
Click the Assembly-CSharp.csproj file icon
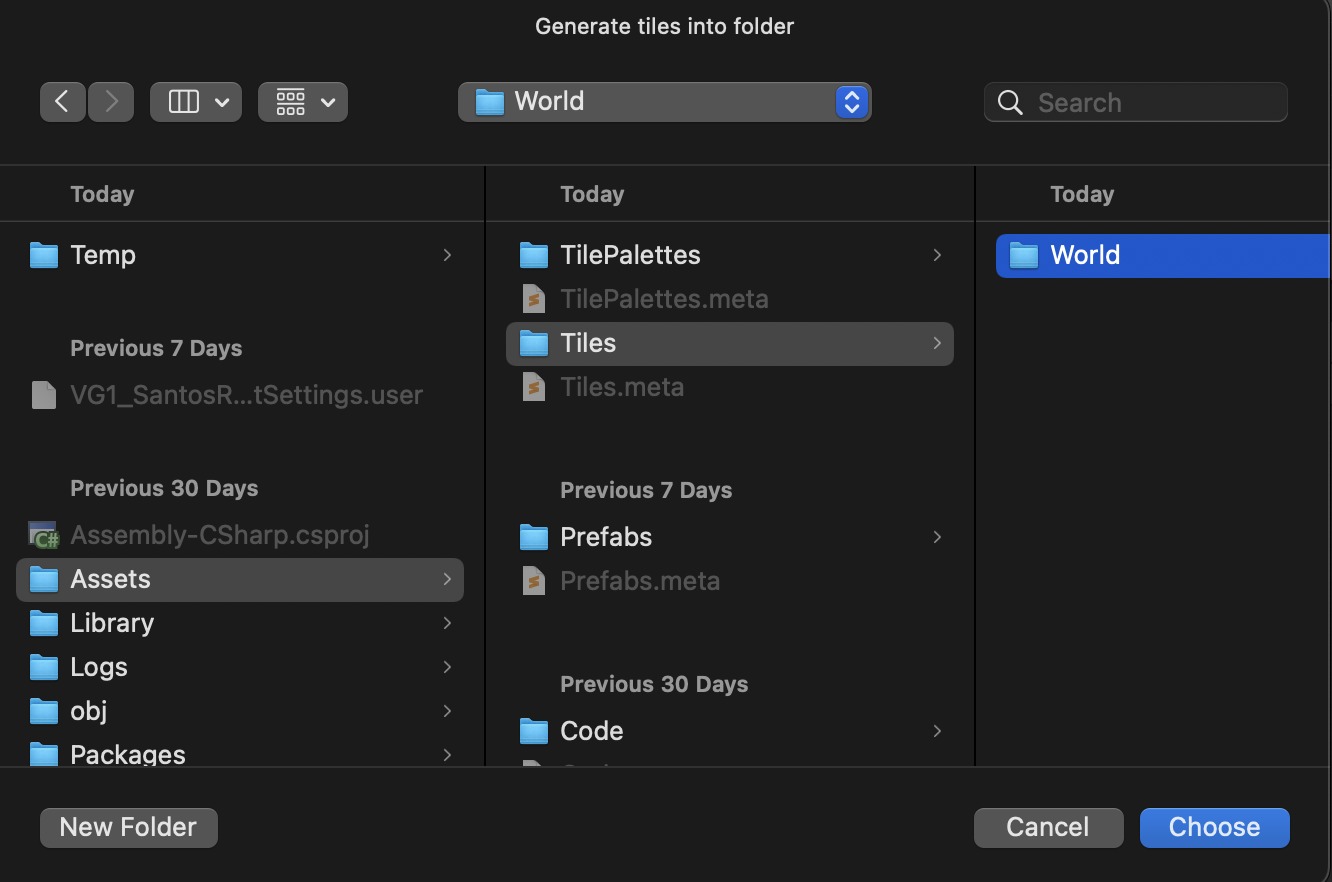pyautogui.click(x=44, y=535)
